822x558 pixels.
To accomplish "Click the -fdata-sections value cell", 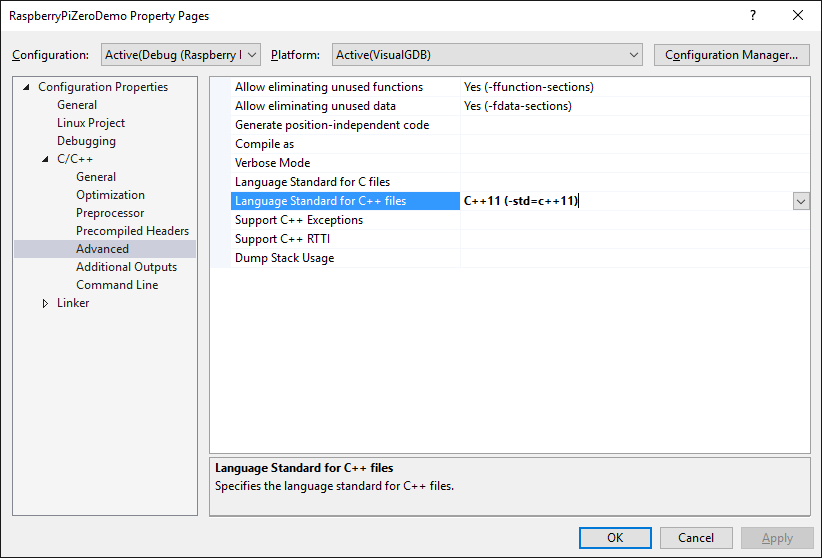I will (x=635, y=106).
